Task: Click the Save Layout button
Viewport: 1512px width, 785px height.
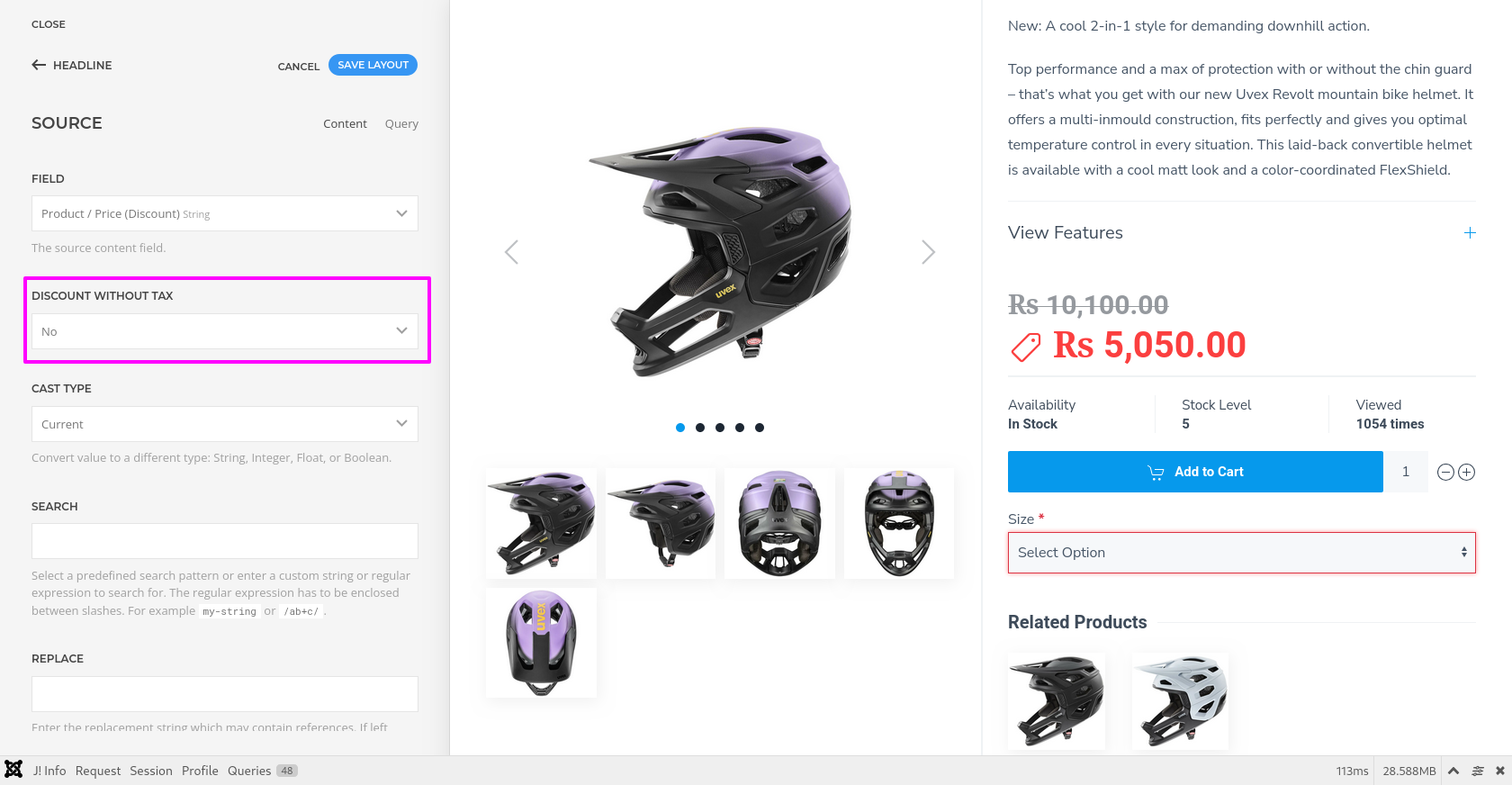Action: click(x=373, y=65)
